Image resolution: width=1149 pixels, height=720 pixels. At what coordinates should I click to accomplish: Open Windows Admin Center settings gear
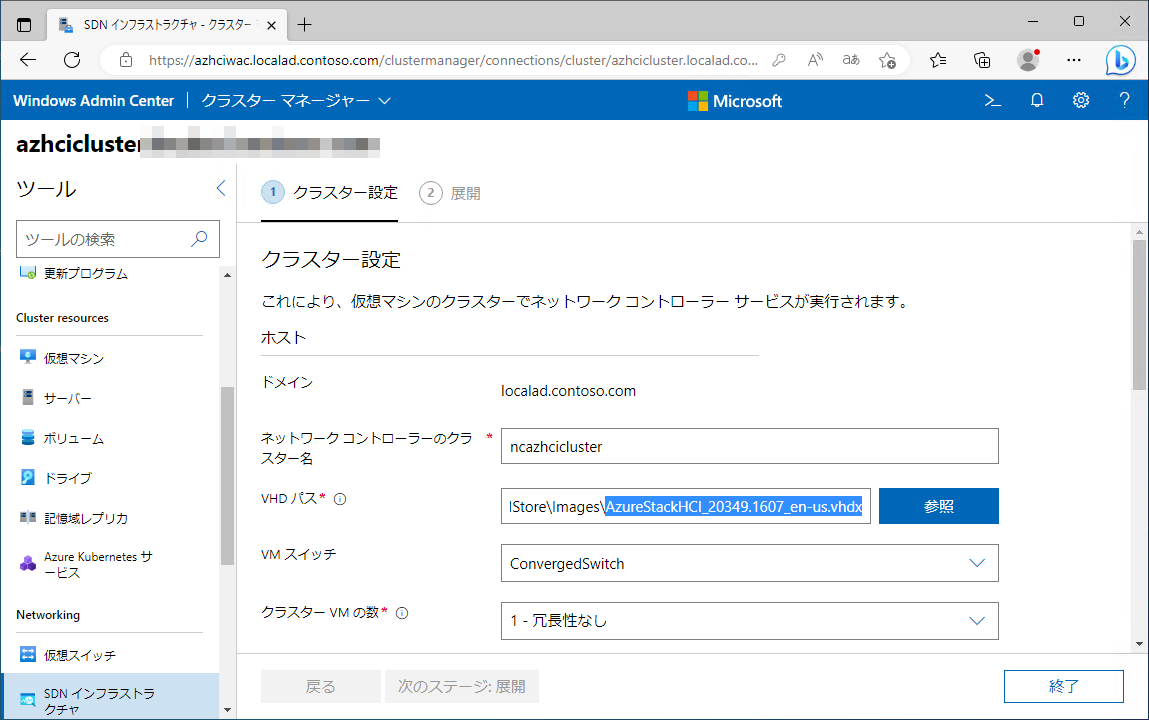point(1080,100)
